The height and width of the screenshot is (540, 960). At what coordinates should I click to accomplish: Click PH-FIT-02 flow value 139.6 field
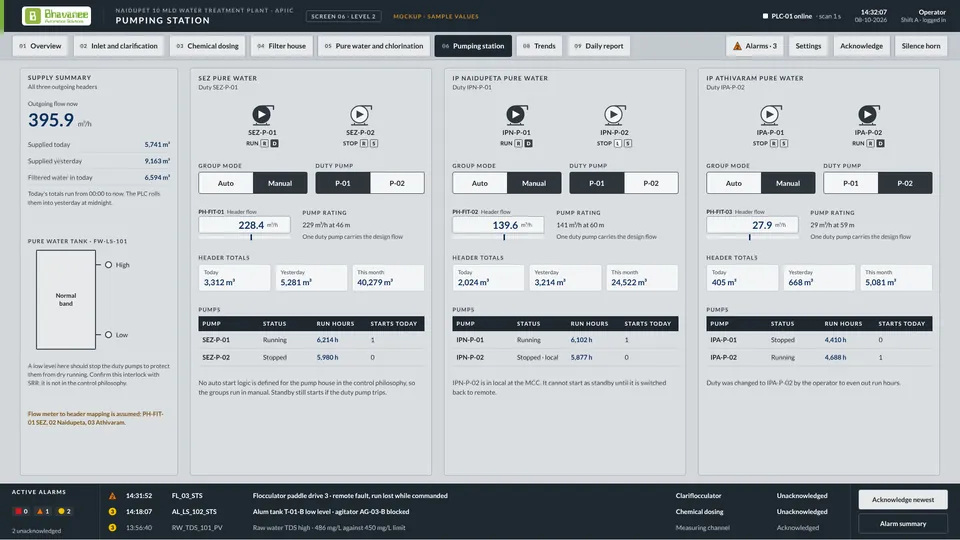click(498, 225)
